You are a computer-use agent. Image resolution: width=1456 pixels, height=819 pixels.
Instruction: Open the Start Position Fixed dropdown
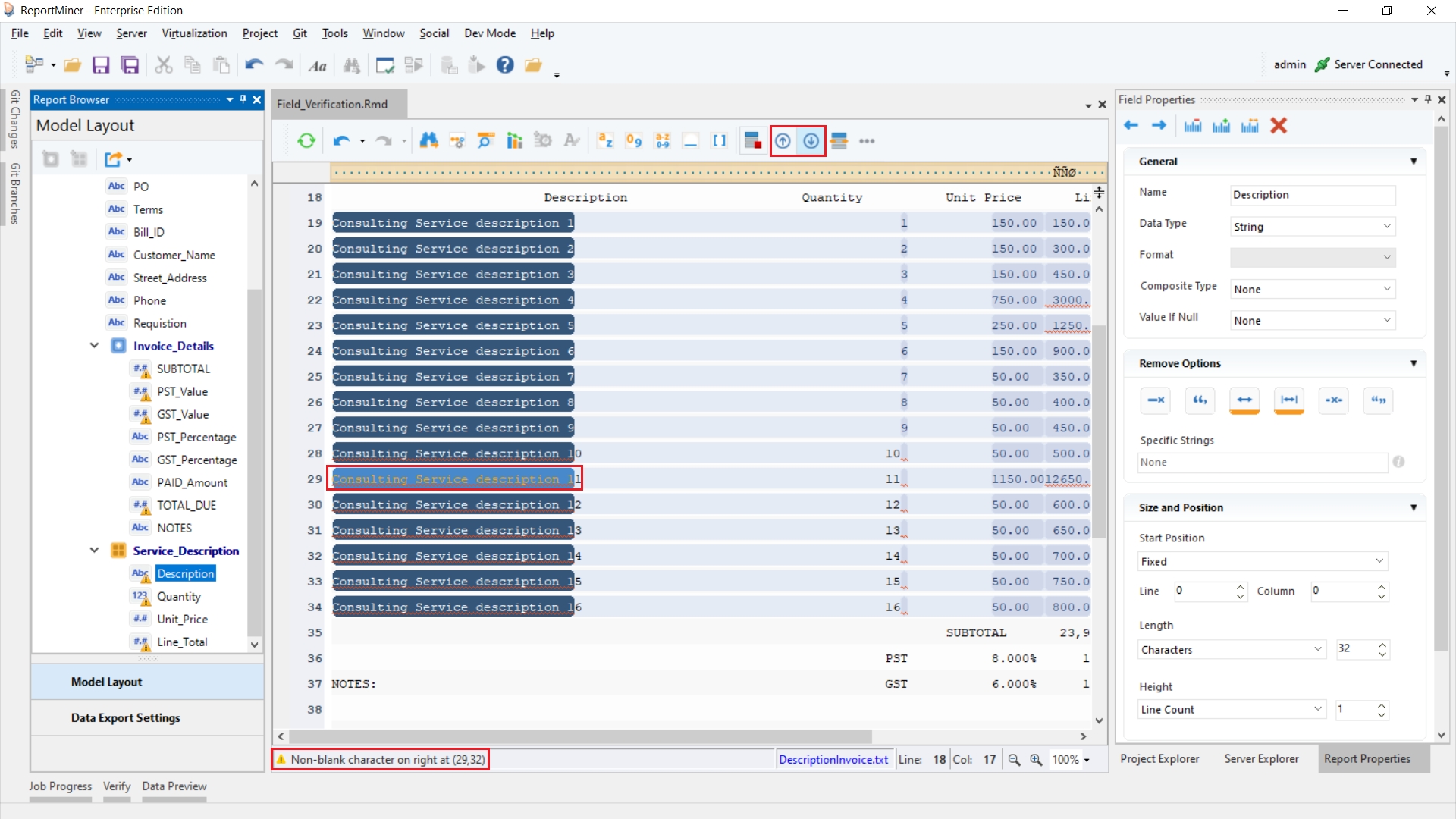click(x=1263, y=561)
